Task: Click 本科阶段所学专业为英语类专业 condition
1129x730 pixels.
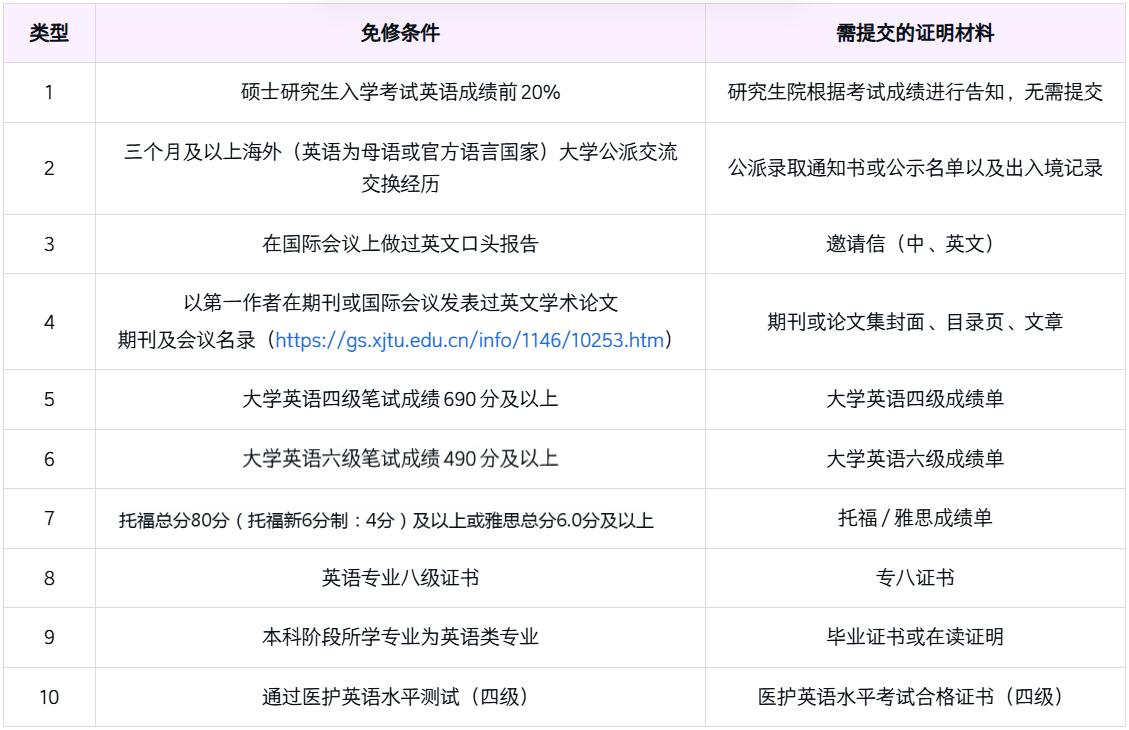Action: [400, 637]
